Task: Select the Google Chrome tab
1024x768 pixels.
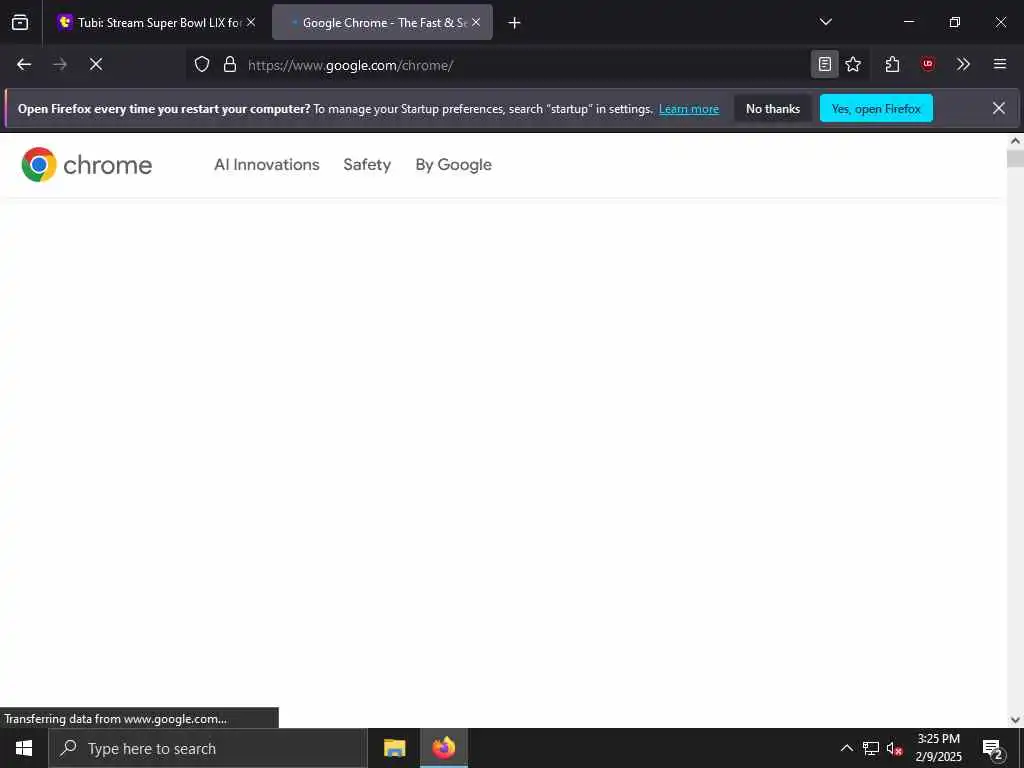Action: pos(382,22)
